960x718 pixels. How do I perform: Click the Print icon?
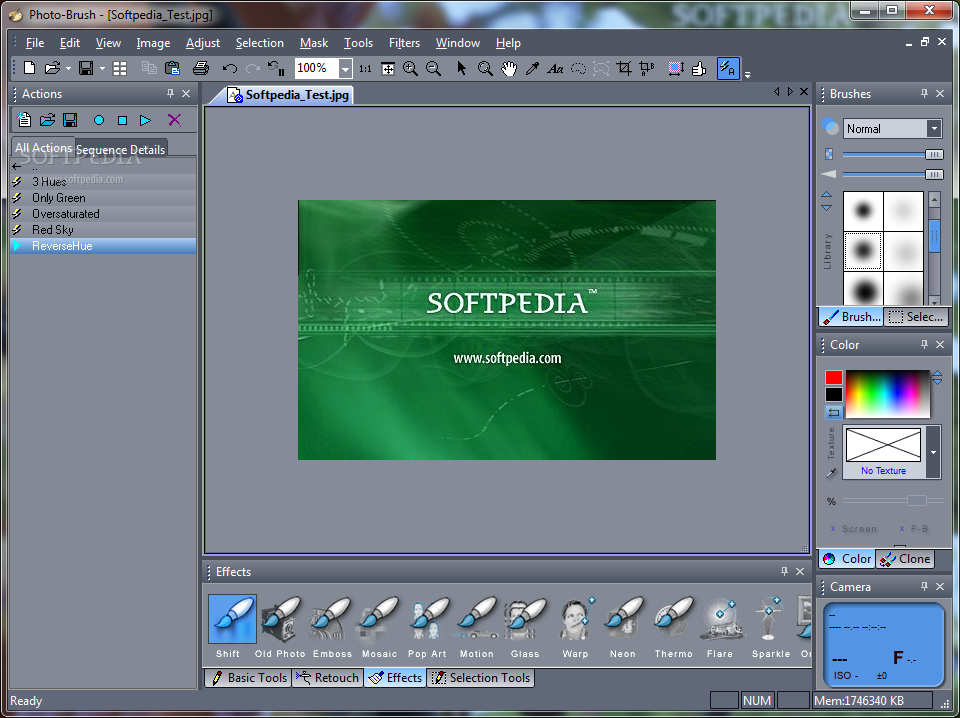coord(201,68)
